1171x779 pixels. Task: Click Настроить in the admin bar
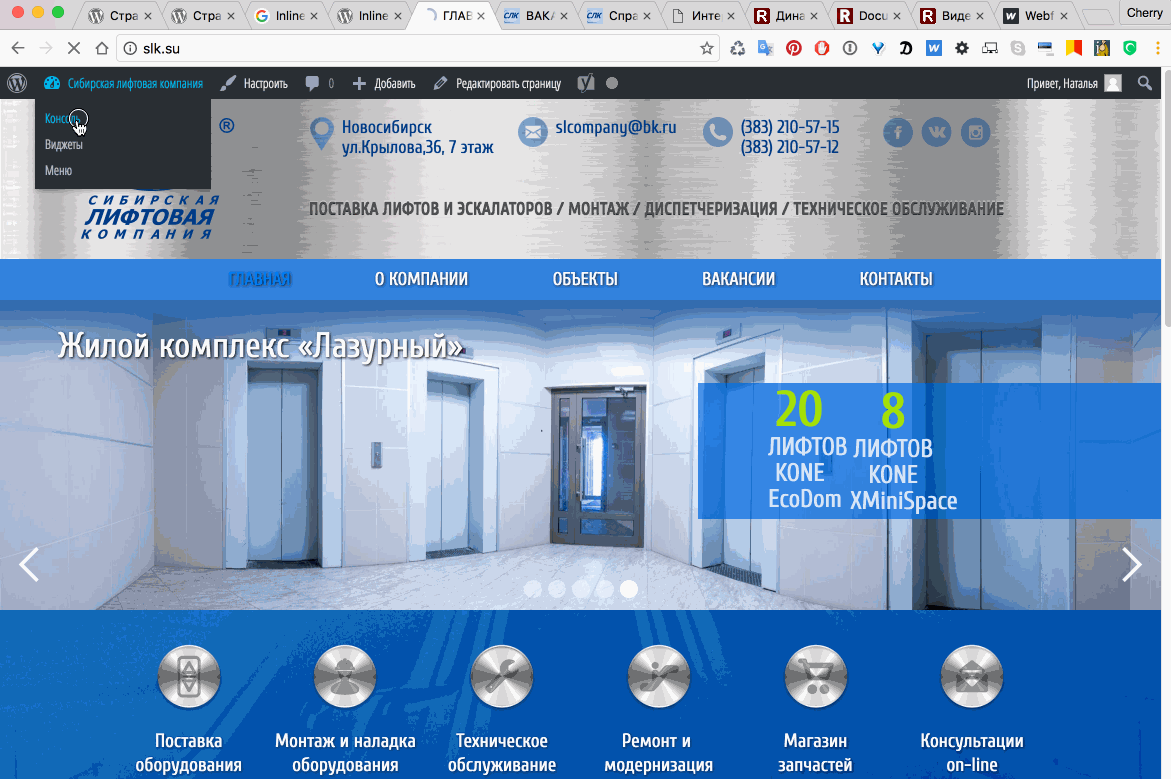tap(255, 84)
